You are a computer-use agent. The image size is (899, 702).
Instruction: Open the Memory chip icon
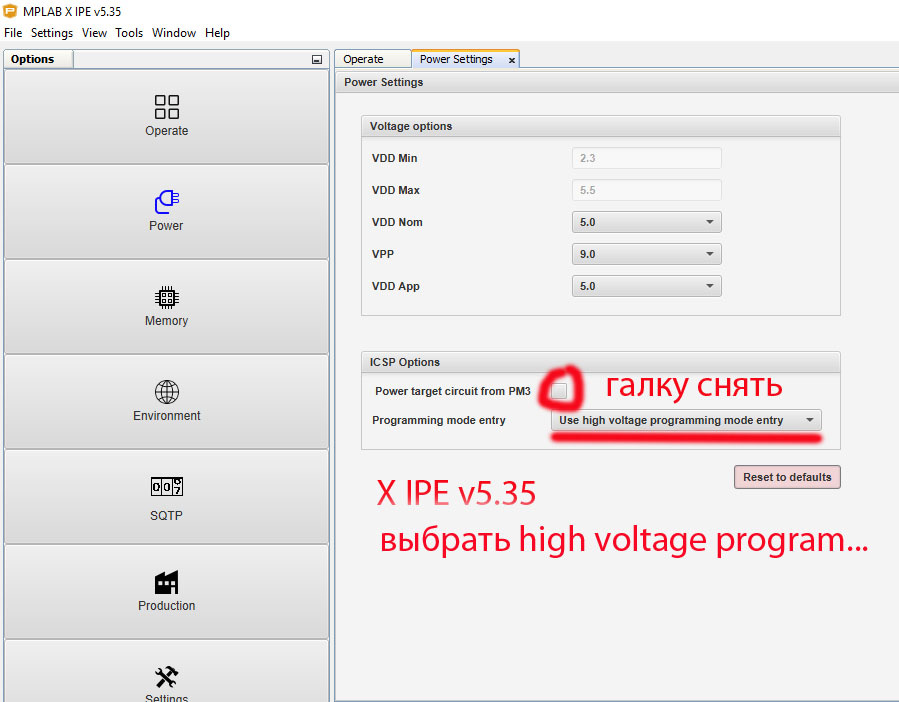(x=167, y=298)
